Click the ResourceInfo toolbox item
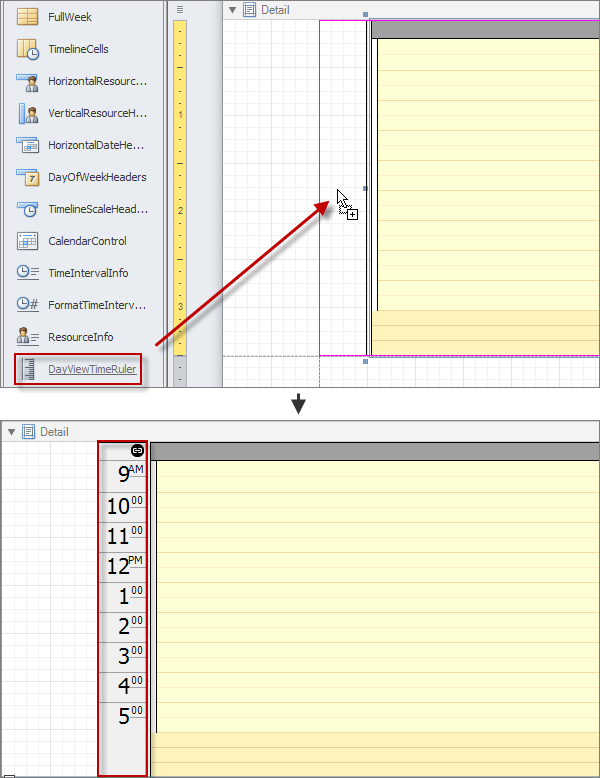600x778 pixels. pos(82,337)
